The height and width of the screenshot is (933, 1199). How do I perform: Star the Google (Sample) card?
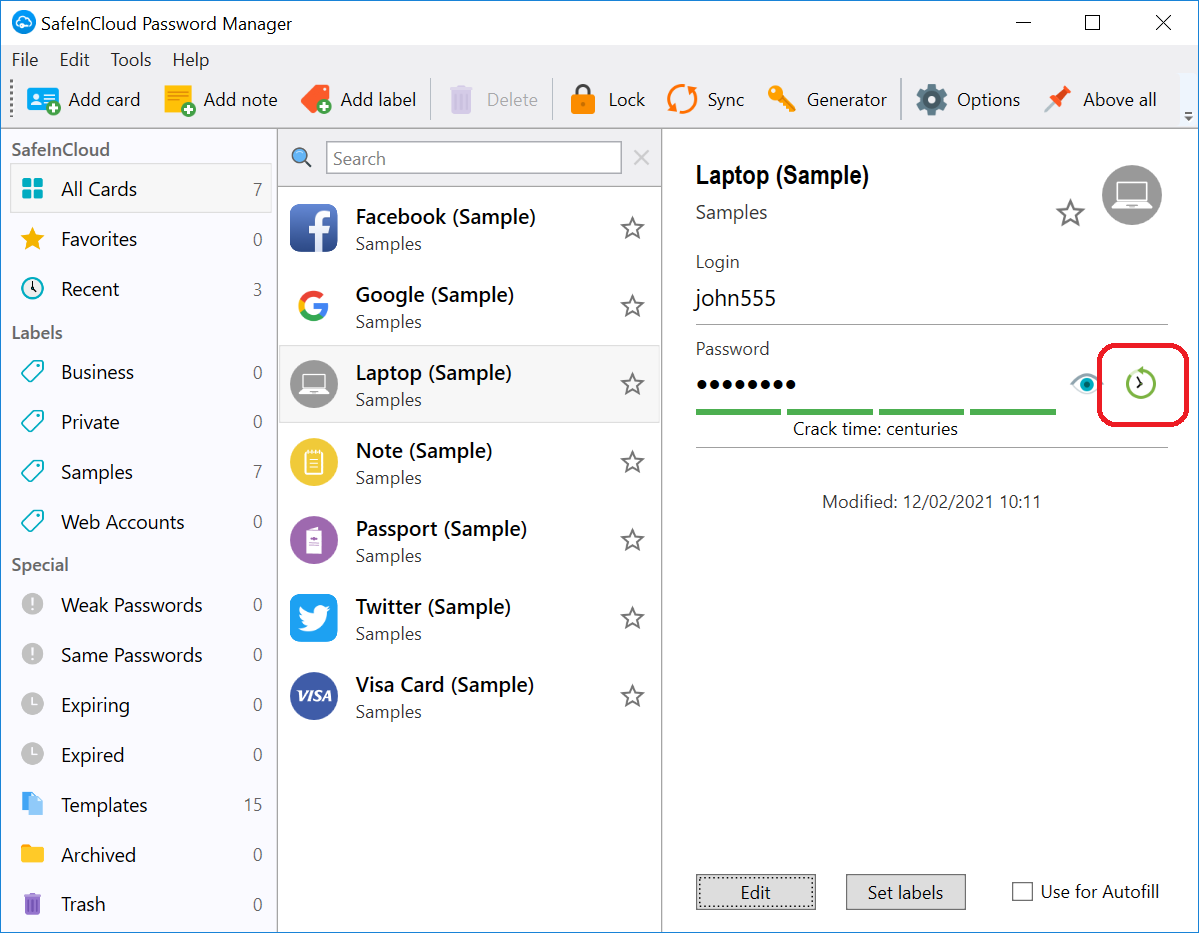click(x=632, y=306)
